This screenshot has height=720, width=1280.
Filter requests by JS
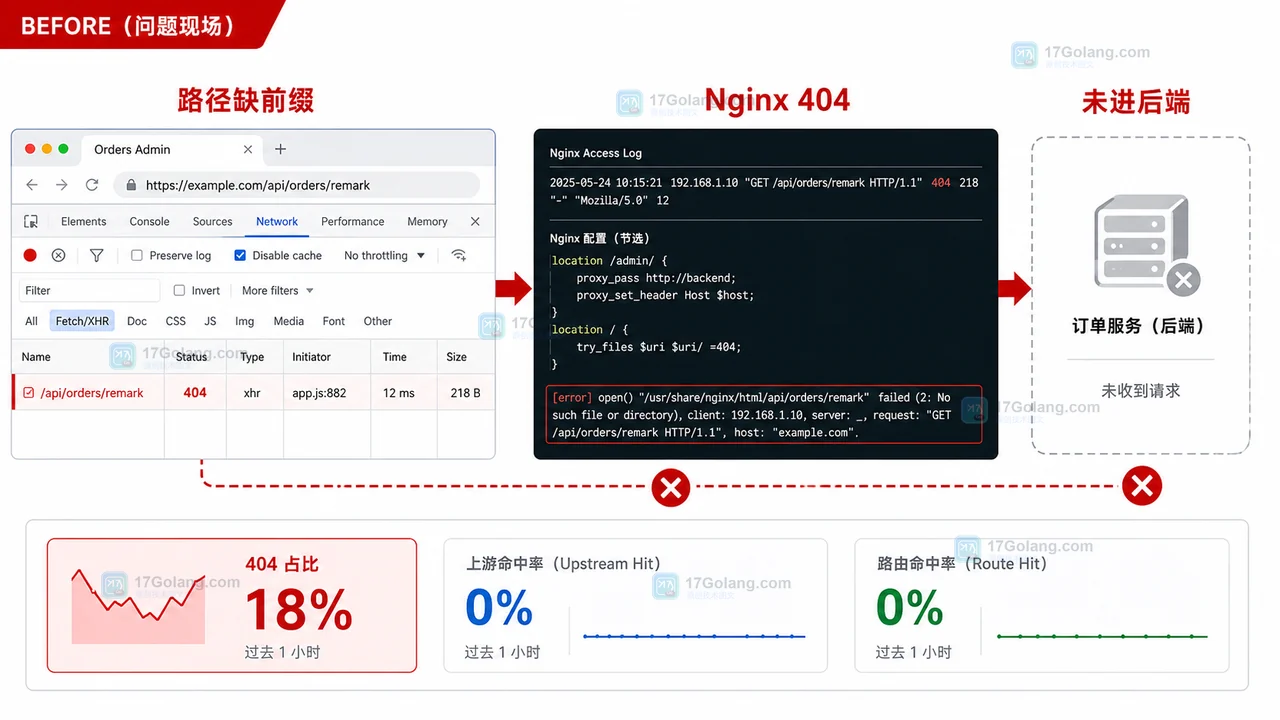(210, 321)
